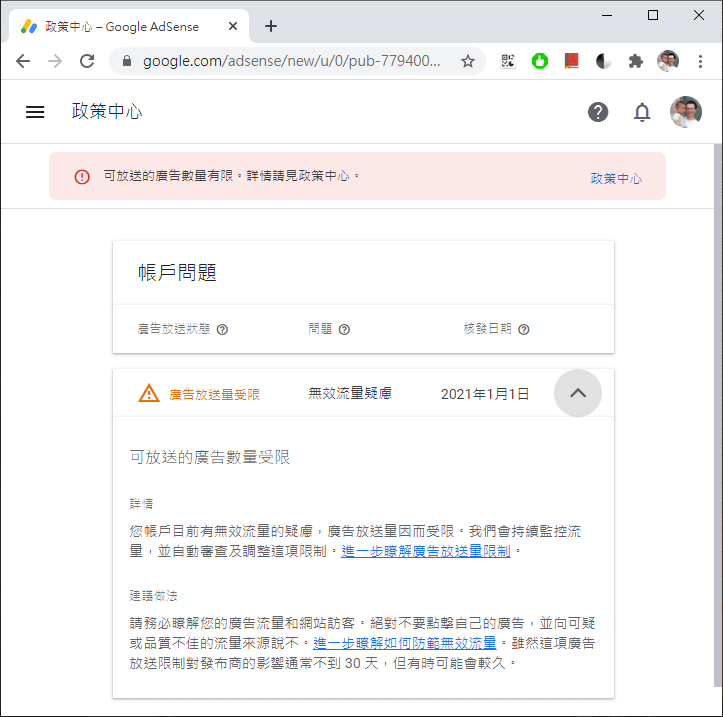Image resolution: width=723 pixels, height=717 pixels.
Task: Click the 詳情 label
Action: point(141,504)
